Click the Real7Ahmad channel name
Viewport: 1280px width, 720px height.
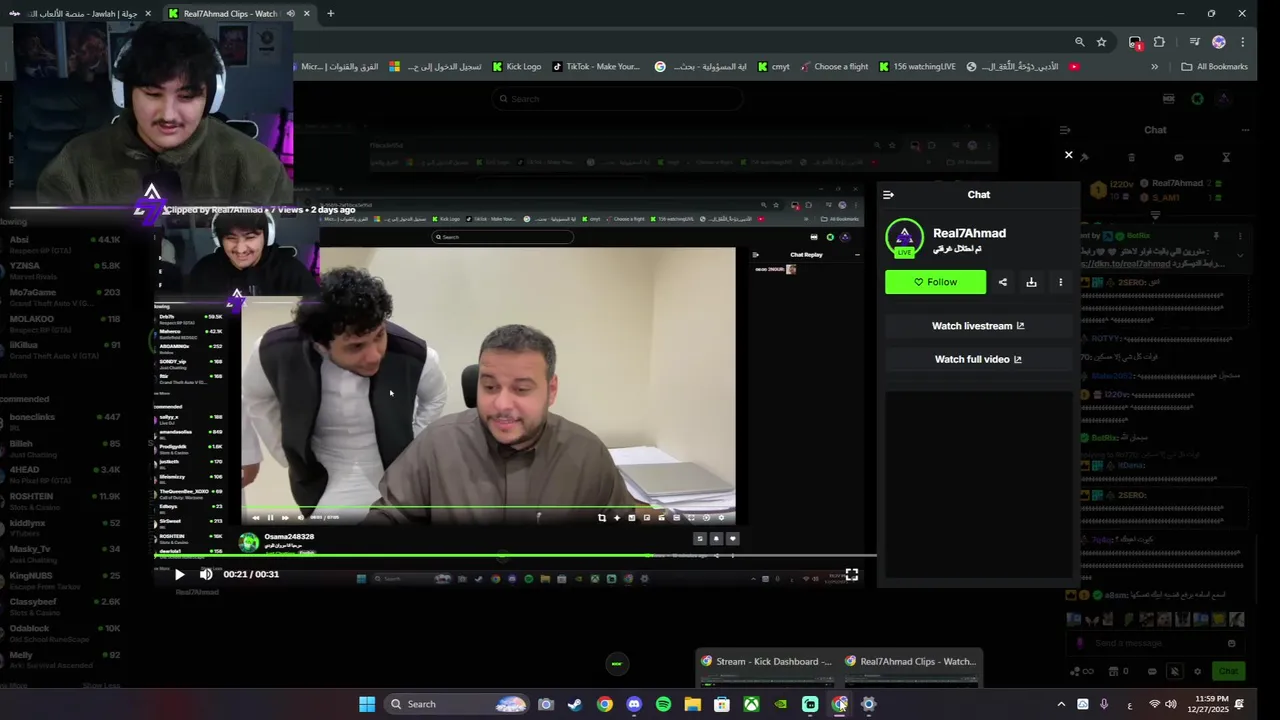point(969,233)
